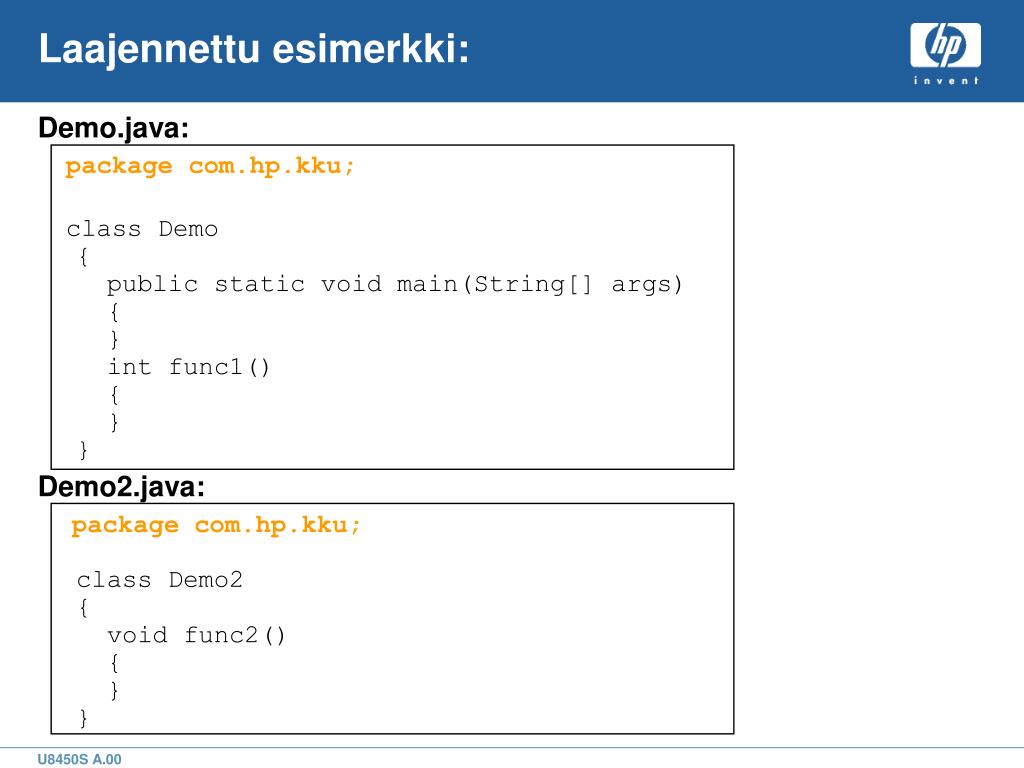The image size is (1024, 768).
Task: Click the word invent under logo
Action: pos(946,80)
